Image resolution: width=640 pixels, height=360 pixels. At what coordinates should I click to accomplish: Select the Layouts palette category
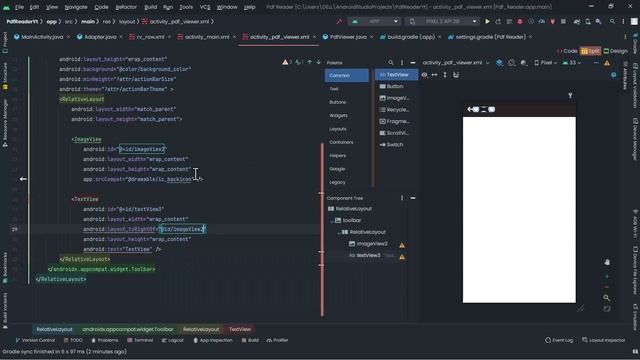(338, 129)
